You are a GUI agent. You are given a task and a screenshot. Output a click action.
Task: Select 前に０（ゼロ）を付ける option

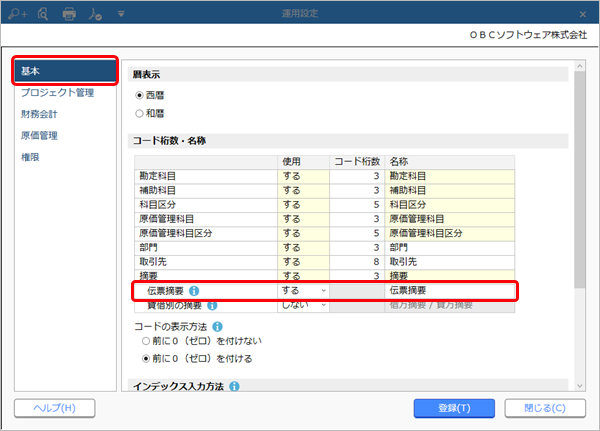coord(146,359)
